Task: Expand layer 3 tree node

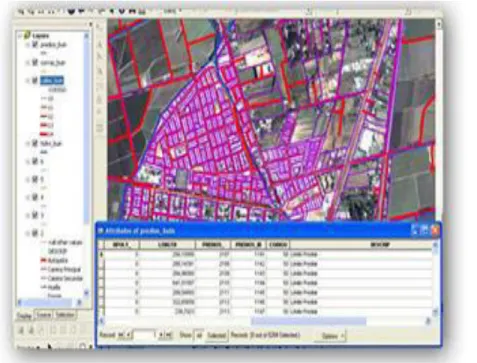Action: click(28, 215)
